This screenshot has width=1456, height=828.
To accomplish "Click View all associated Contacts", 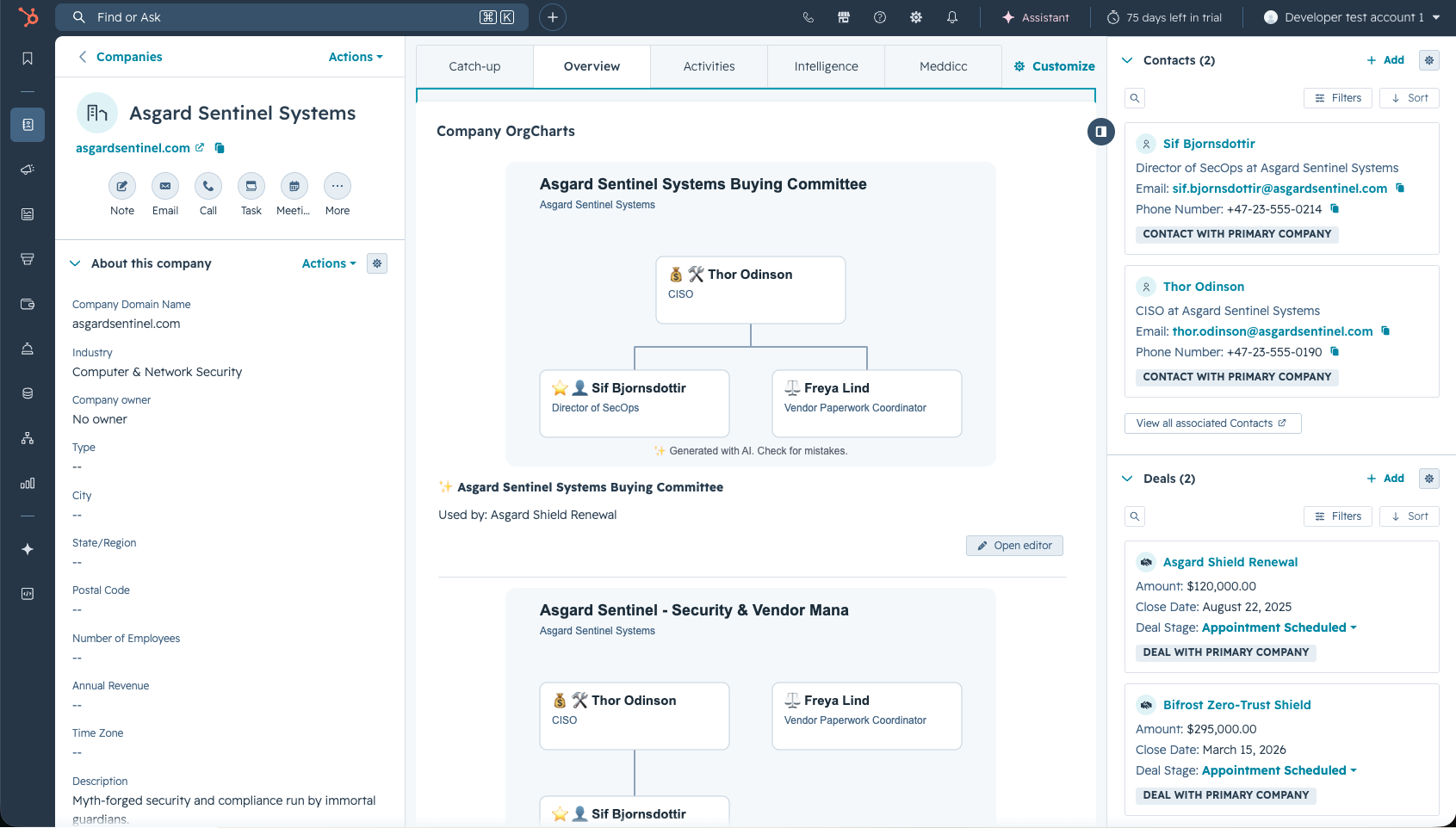I will [1212, 423].
